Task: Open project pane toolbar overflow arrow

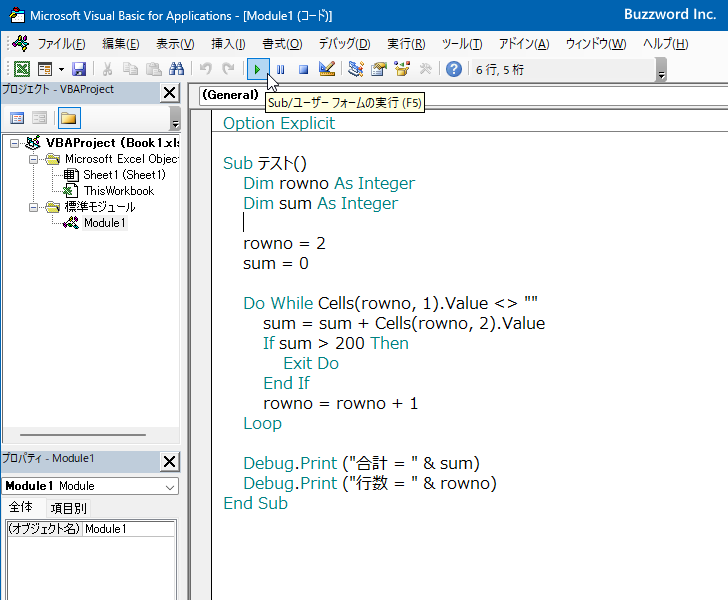Action: [175, 118]
